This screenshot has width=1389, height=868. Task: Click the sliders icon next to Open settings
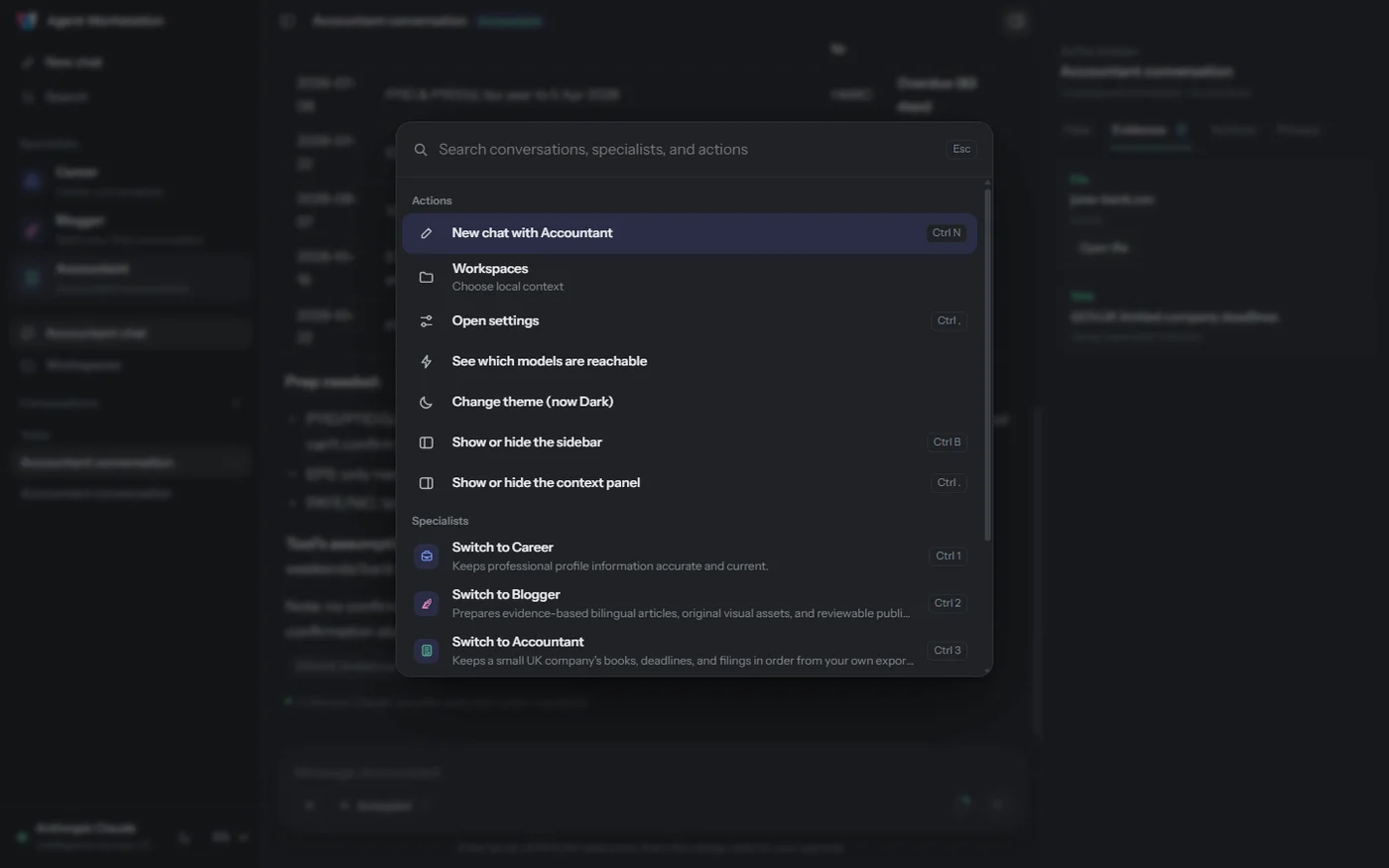[427, 320]
